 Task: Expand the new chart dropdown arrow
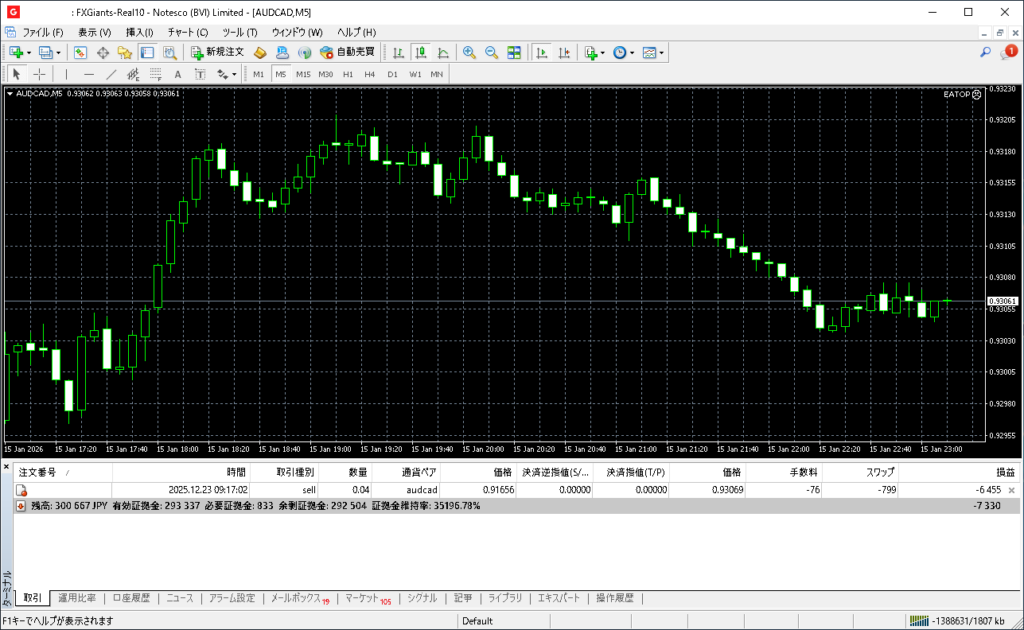click(x=30, y=52)
